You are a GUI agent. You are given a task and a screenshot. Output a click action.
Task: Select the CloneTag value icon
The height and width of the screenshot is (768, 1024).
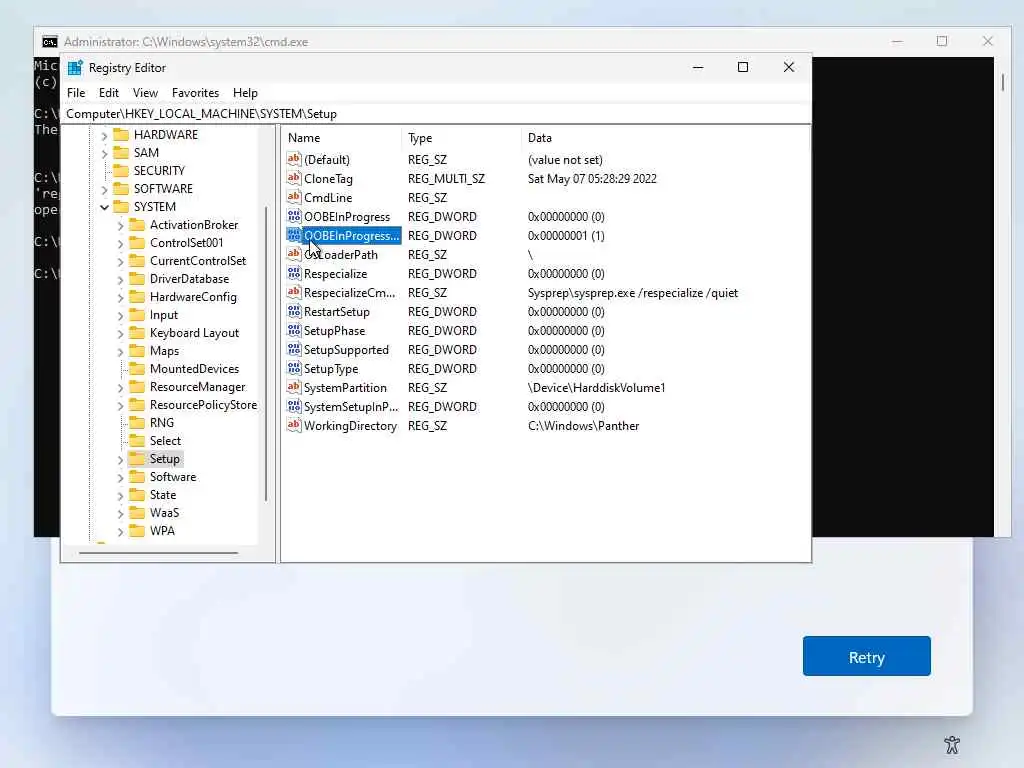point(294,178)
